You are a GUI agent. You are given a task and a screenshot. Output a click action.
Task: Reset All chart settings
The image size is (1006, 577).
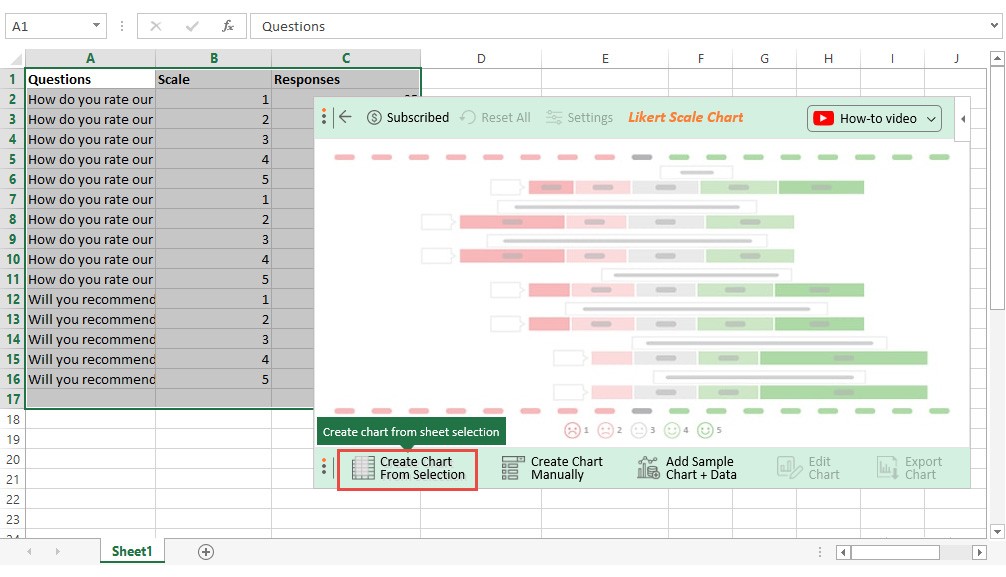tap(495, 117)
